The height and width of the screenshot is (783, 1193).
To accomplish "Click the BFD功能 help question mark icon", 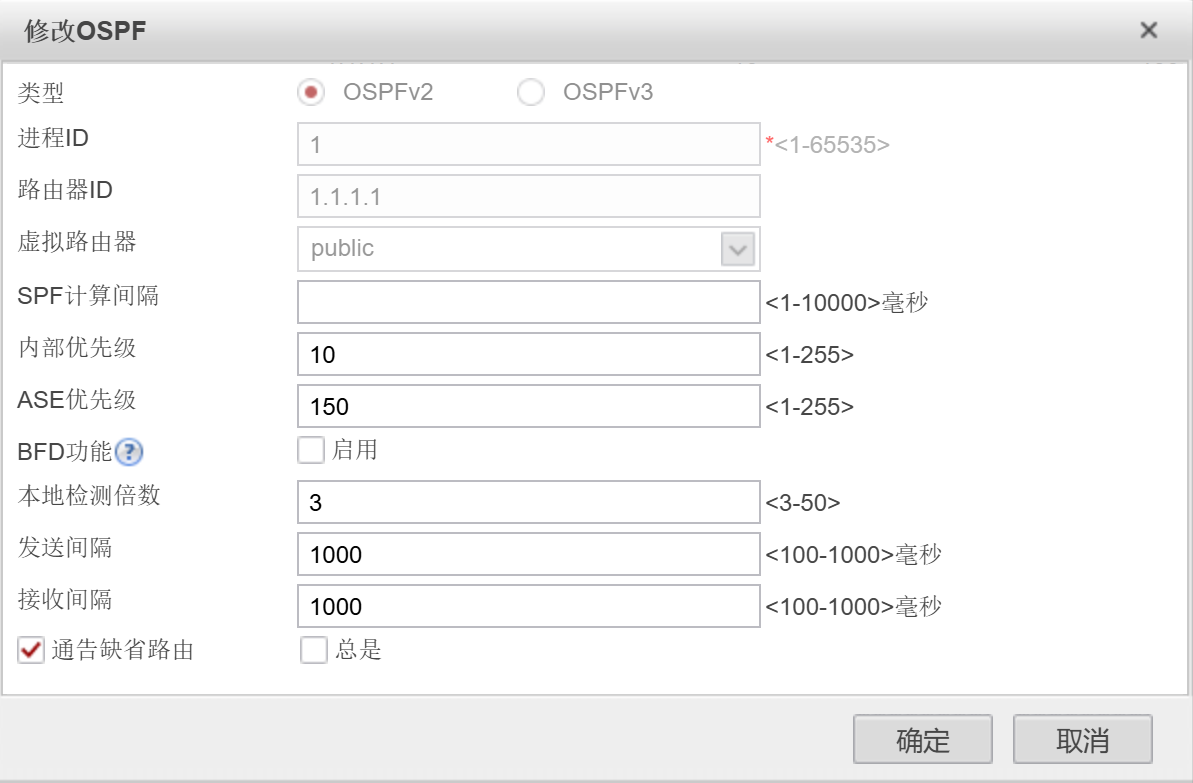I will pyautogui.click(x=130, y=453).
